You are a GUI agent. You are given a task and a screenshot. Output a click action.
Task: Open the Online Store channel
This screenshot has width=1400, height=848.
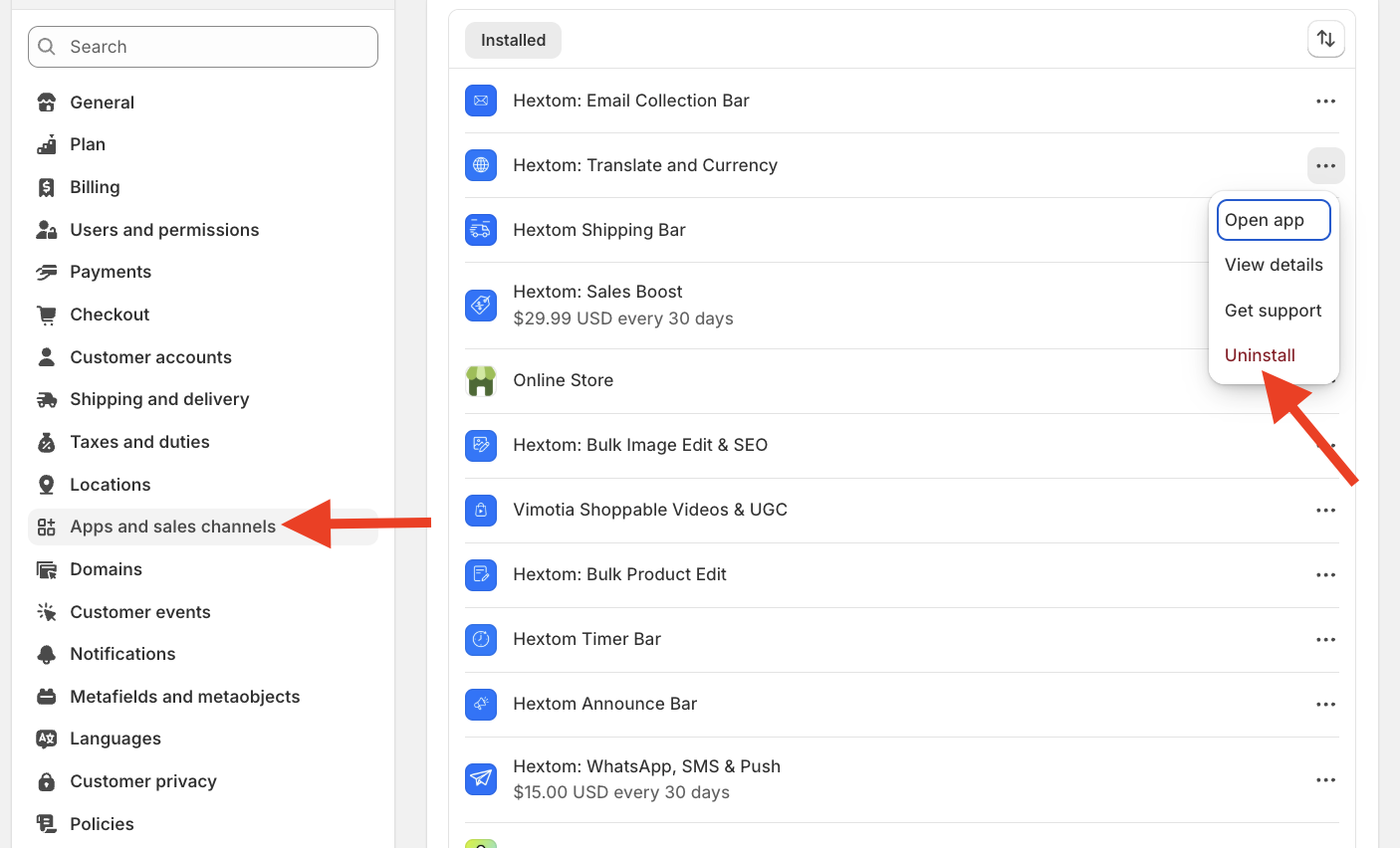(x=563, y=380)
